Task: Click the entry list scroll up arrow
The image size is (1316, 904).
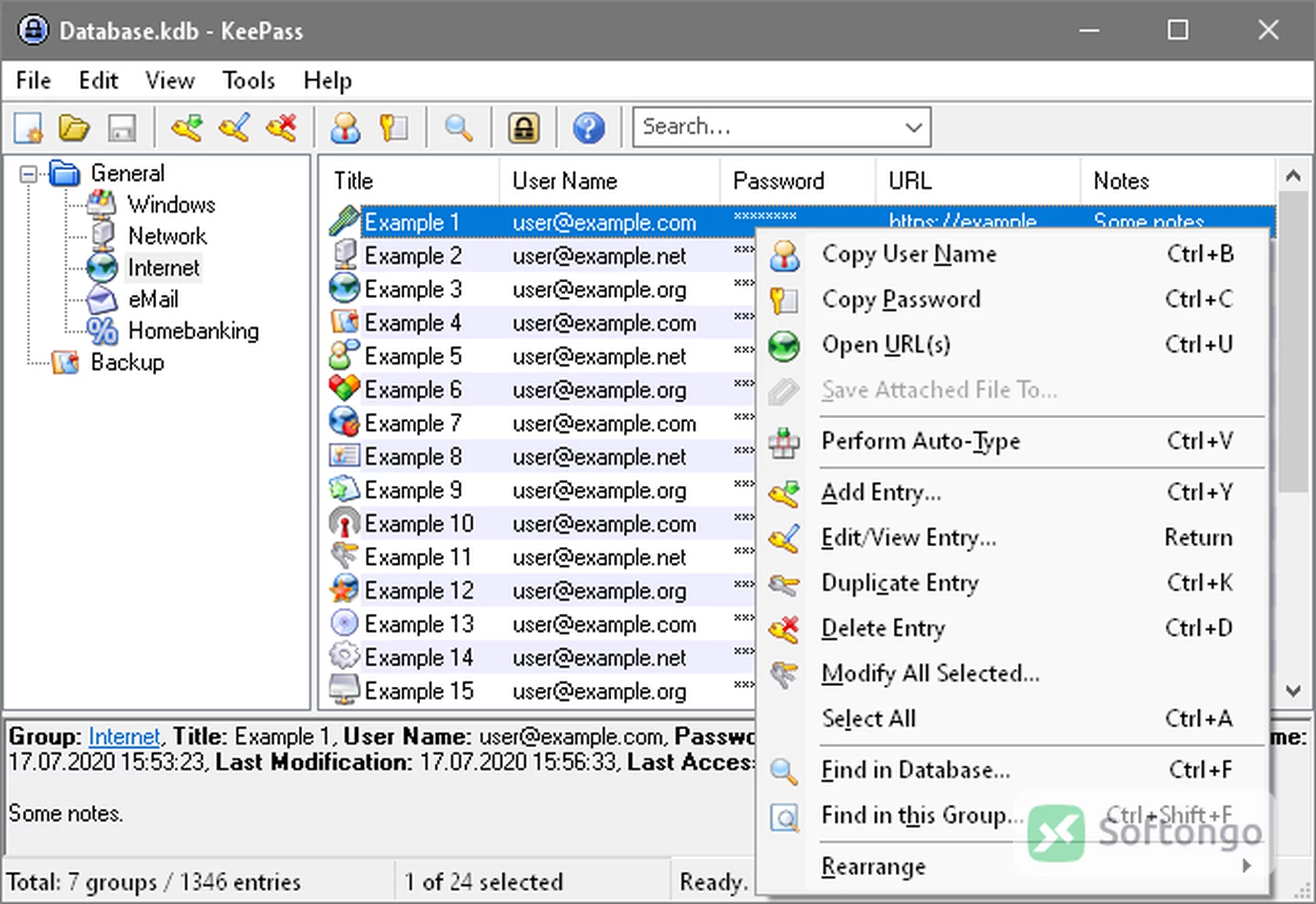Action: tap(1293, 176)
